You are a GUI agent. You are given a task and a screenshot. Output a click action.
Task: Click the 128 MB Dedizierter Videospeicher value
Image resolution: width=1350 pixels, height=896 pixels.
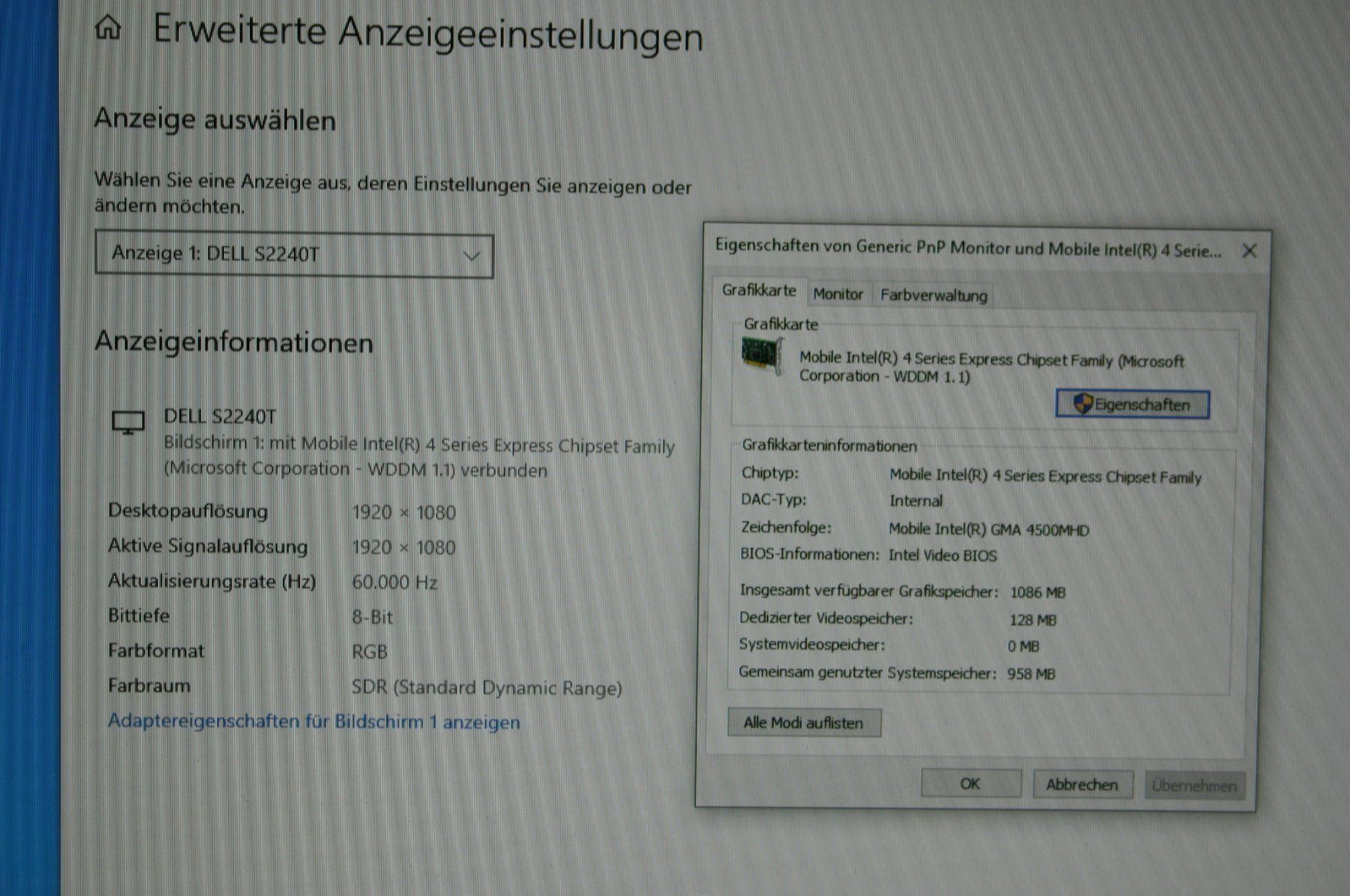tap(1033, 620)
